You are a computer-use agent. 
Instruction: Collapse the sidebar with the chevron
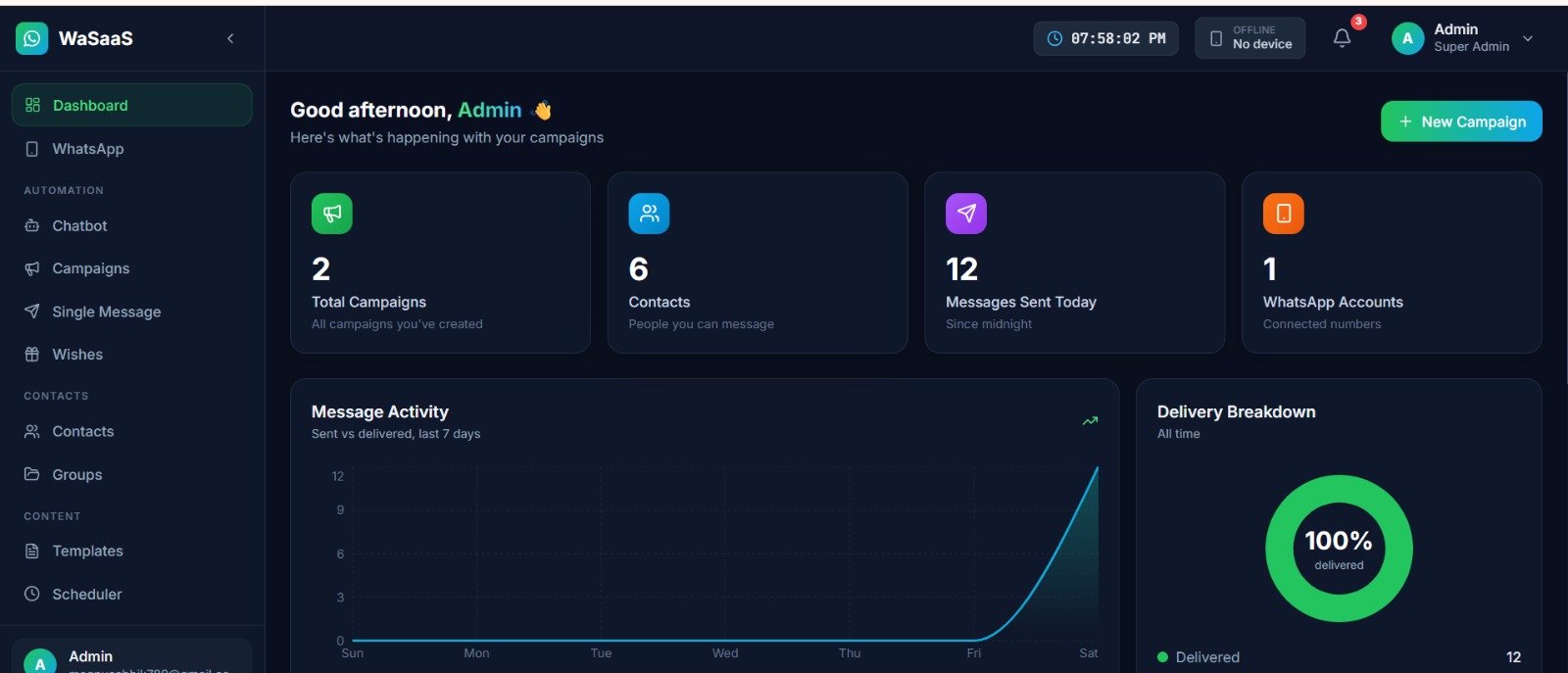click(x=230, y=38)
